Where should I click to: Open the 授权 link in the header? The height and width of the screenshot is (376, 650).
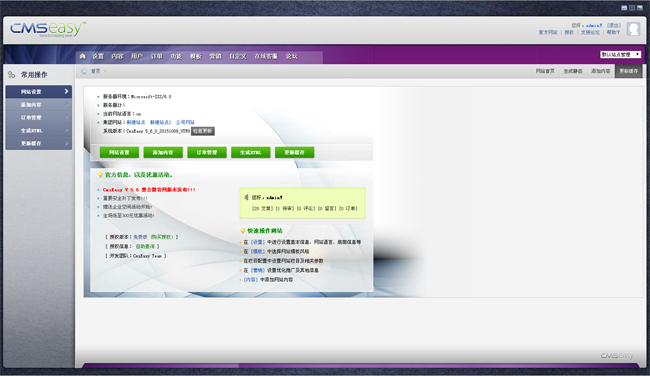569,32
